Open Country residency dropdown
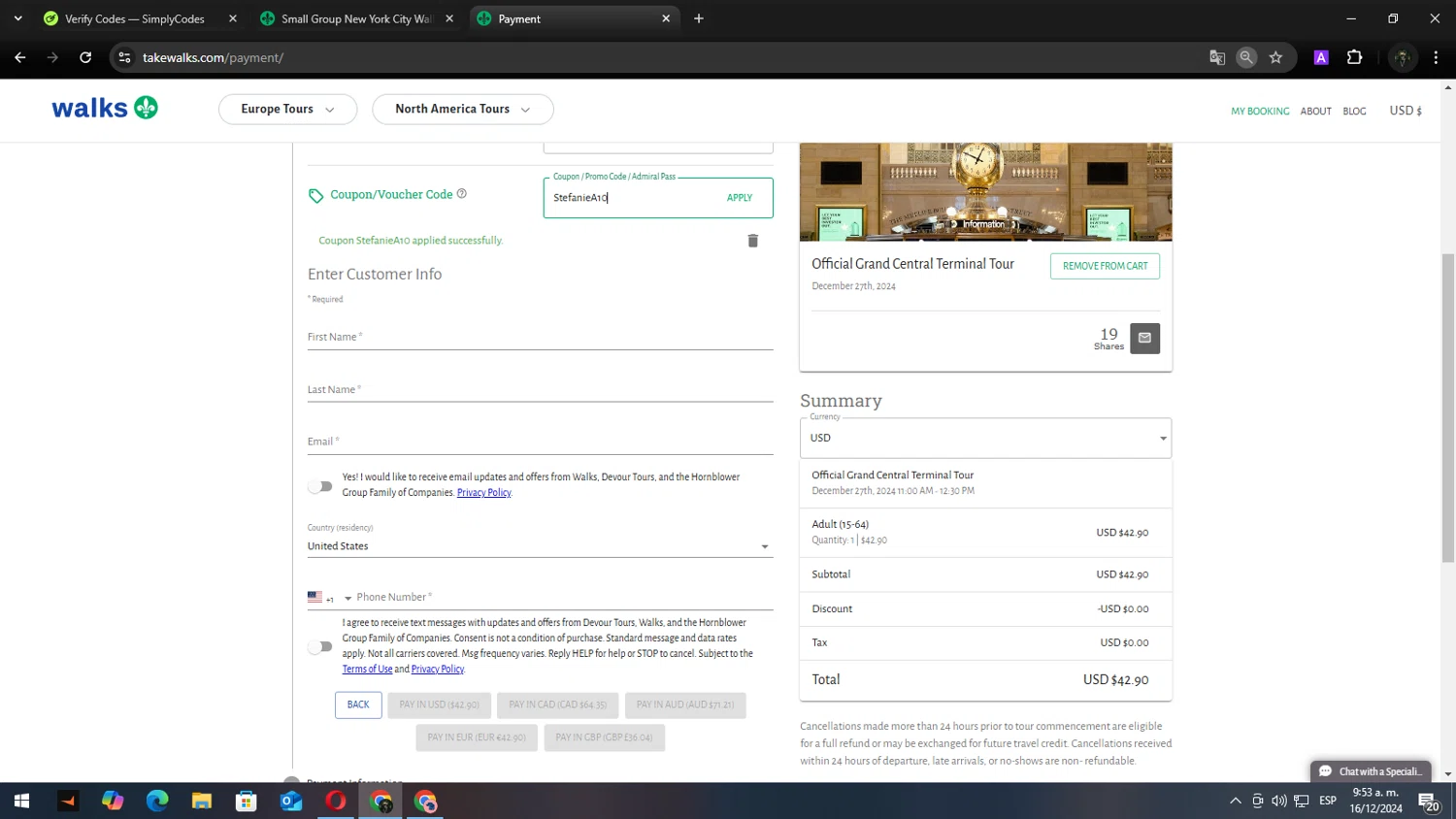 540,546
